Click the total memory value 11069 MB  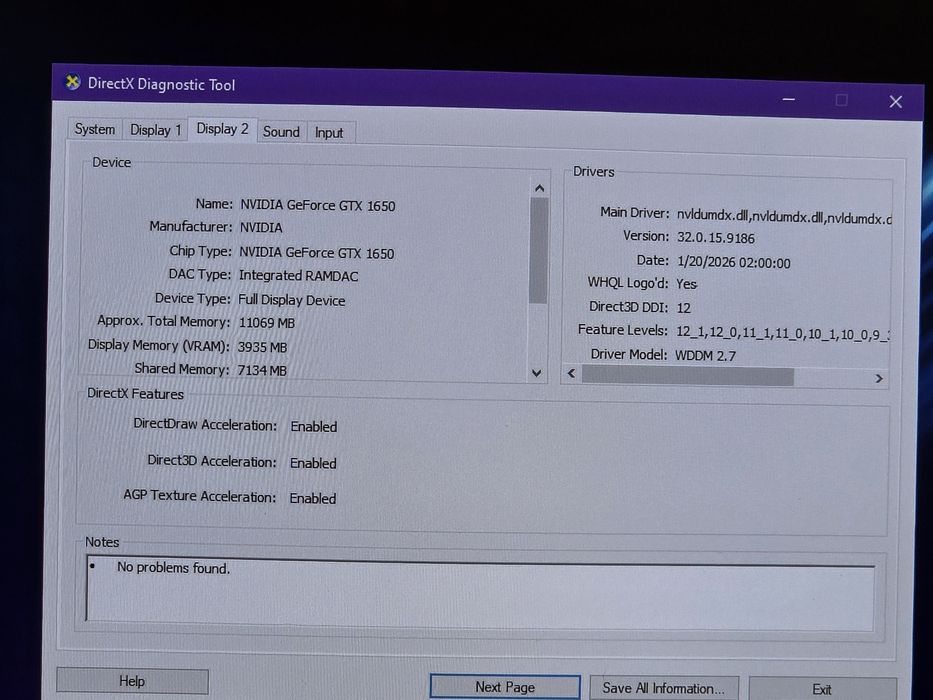pos(267,323)
